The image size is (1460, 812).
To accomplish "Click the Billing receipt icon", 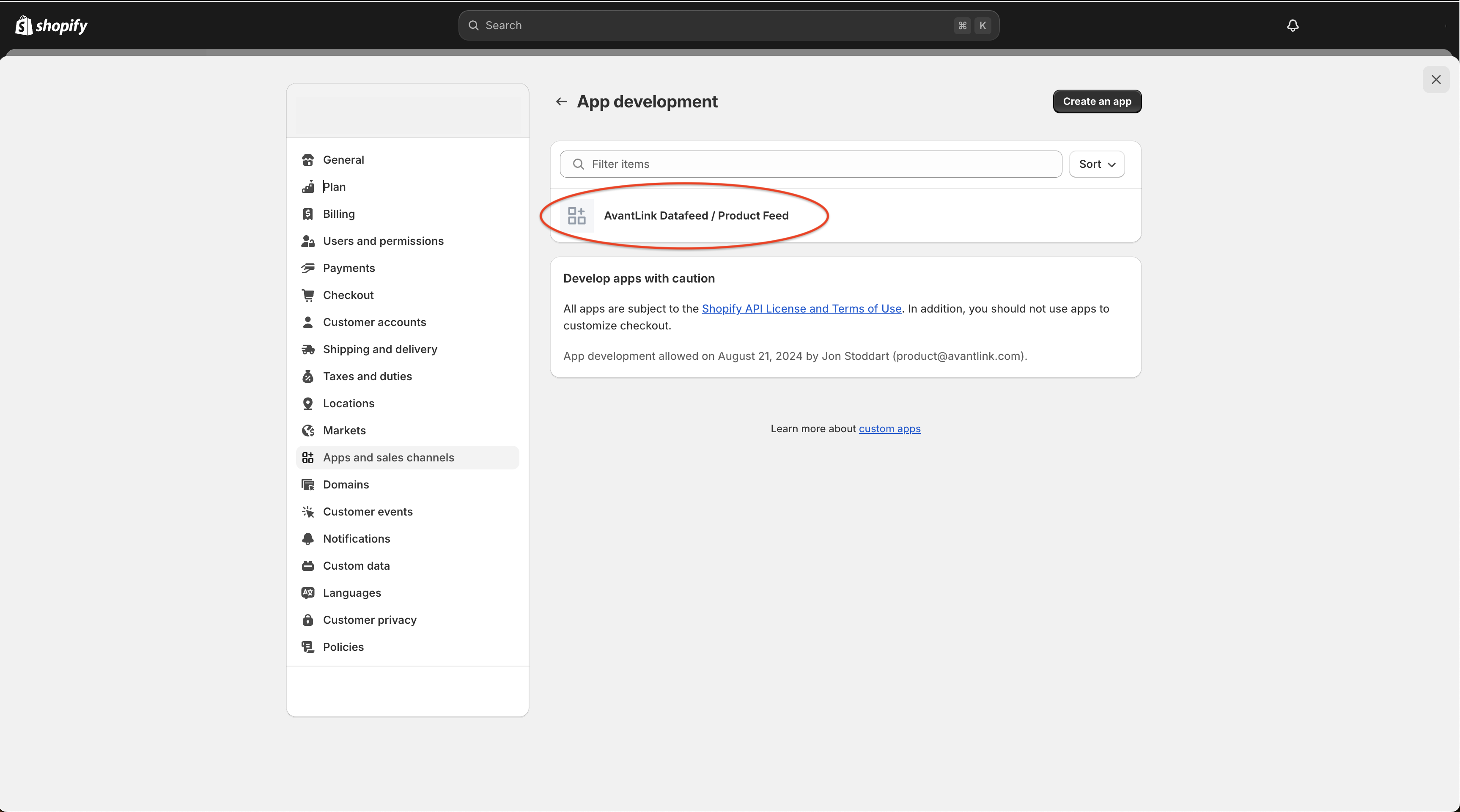I will point(308,214).
